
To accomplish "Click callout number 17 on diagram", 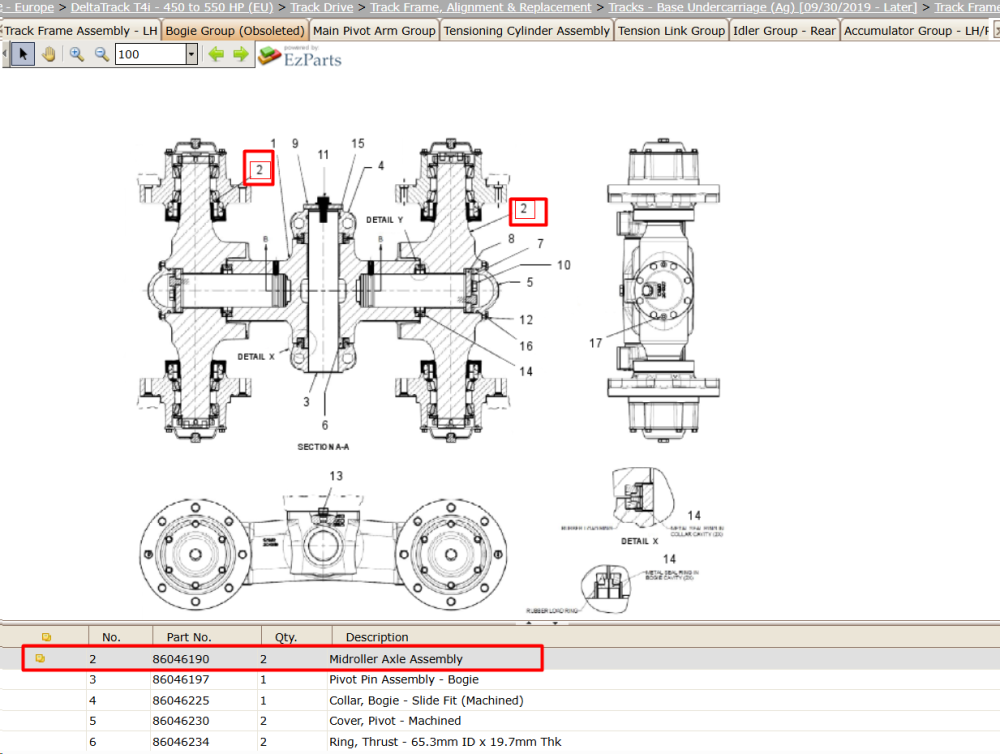I will click(596, 343).
